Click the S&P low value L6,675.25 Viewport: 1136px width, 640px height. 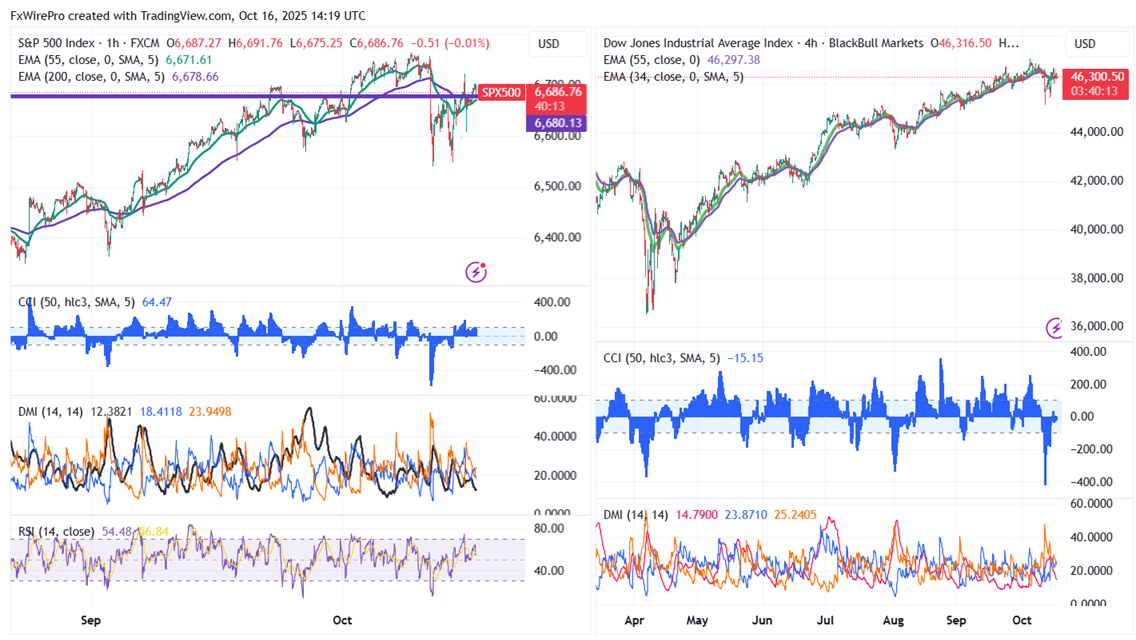[316, 43]
